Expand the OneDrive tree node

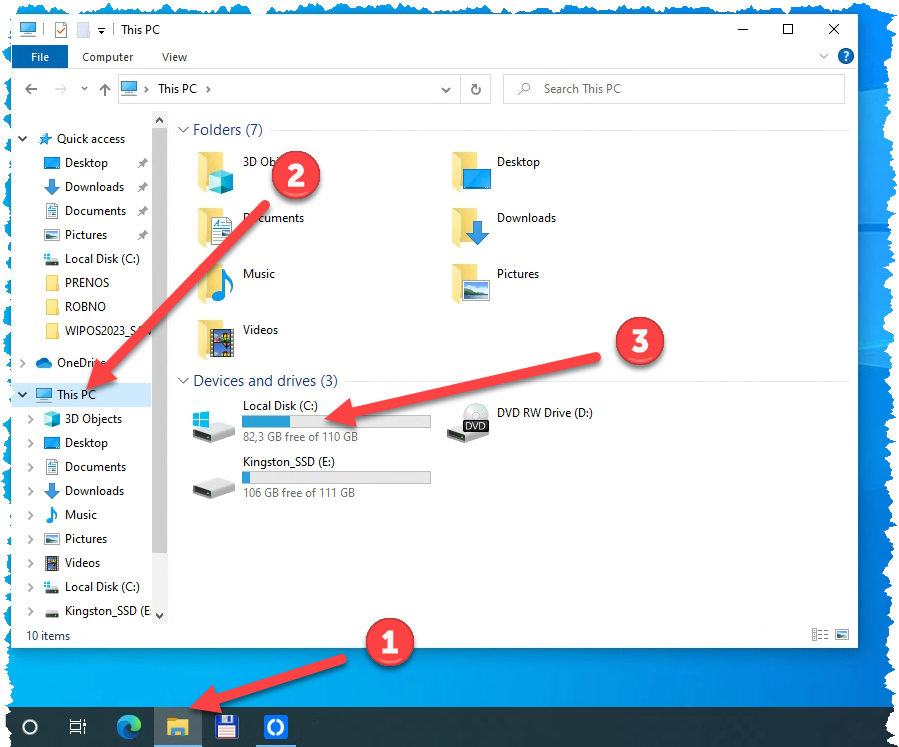click(24, 363)
